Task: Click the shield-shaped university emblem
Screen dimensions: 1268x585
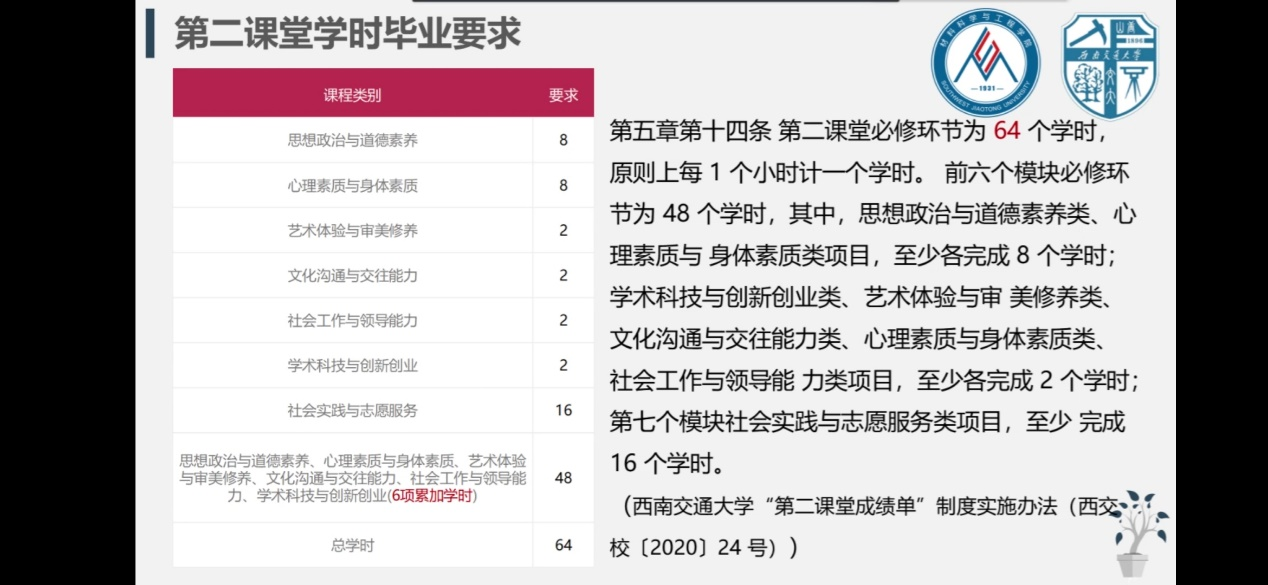Action: coord(1108,65)
